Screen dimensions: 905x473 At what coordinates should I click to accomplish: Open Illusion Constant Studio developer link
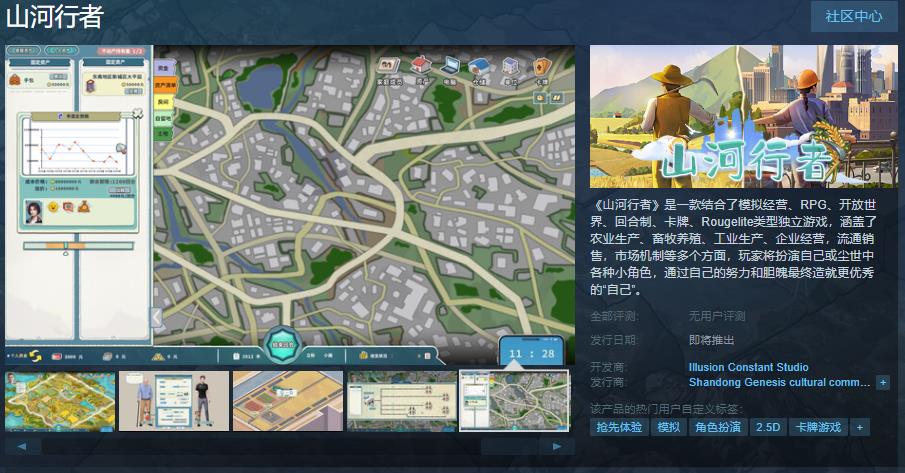748,367
